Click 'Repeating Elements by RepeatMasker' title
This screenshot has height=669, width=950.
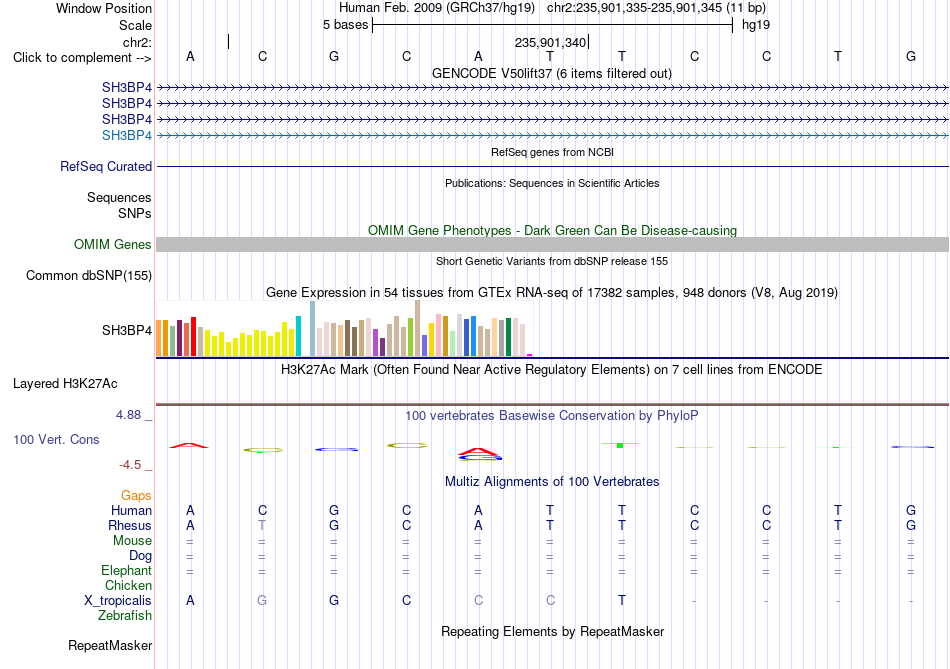tap(552, 631)
